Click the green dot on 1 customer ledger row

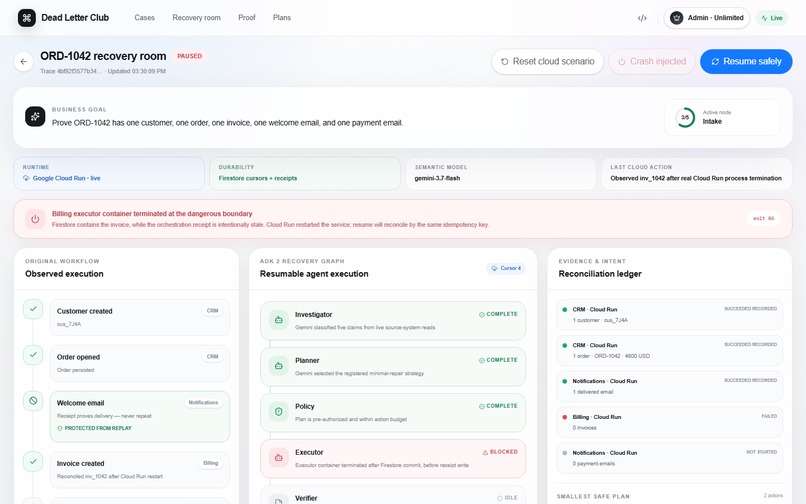click(564, 310)
